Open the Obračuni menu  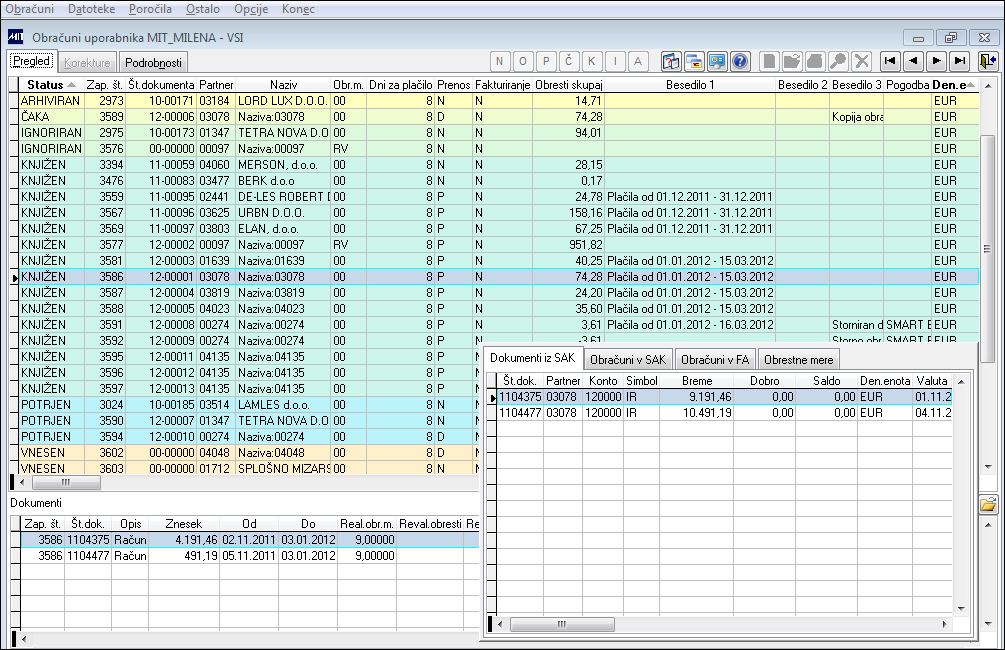(29, 9)
